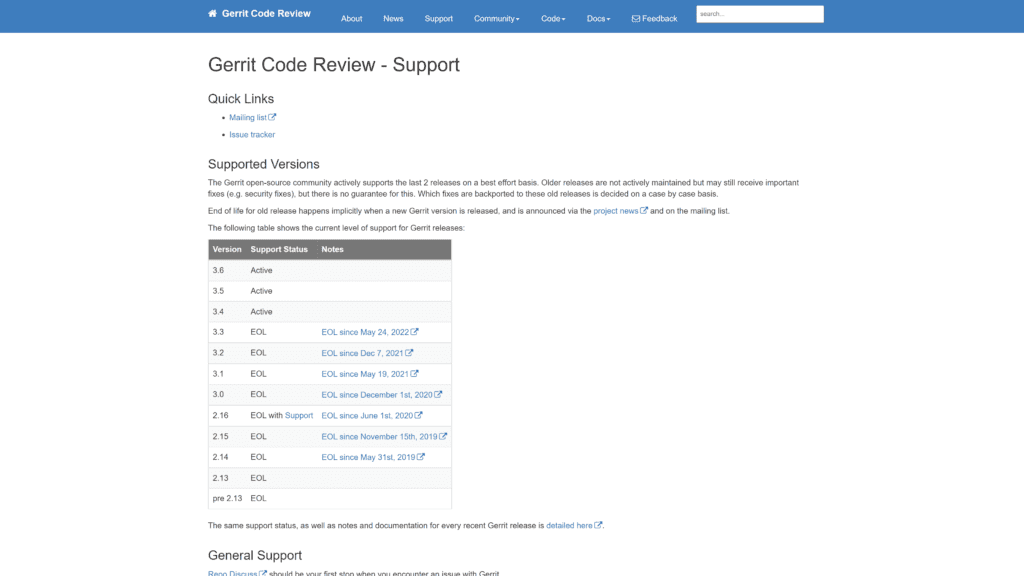The width and height of the screenshot is (1024, 576).
Task: Click external icon after EOL since May 19, 2021
Action: pyautogui.click(x=415, y=374)
